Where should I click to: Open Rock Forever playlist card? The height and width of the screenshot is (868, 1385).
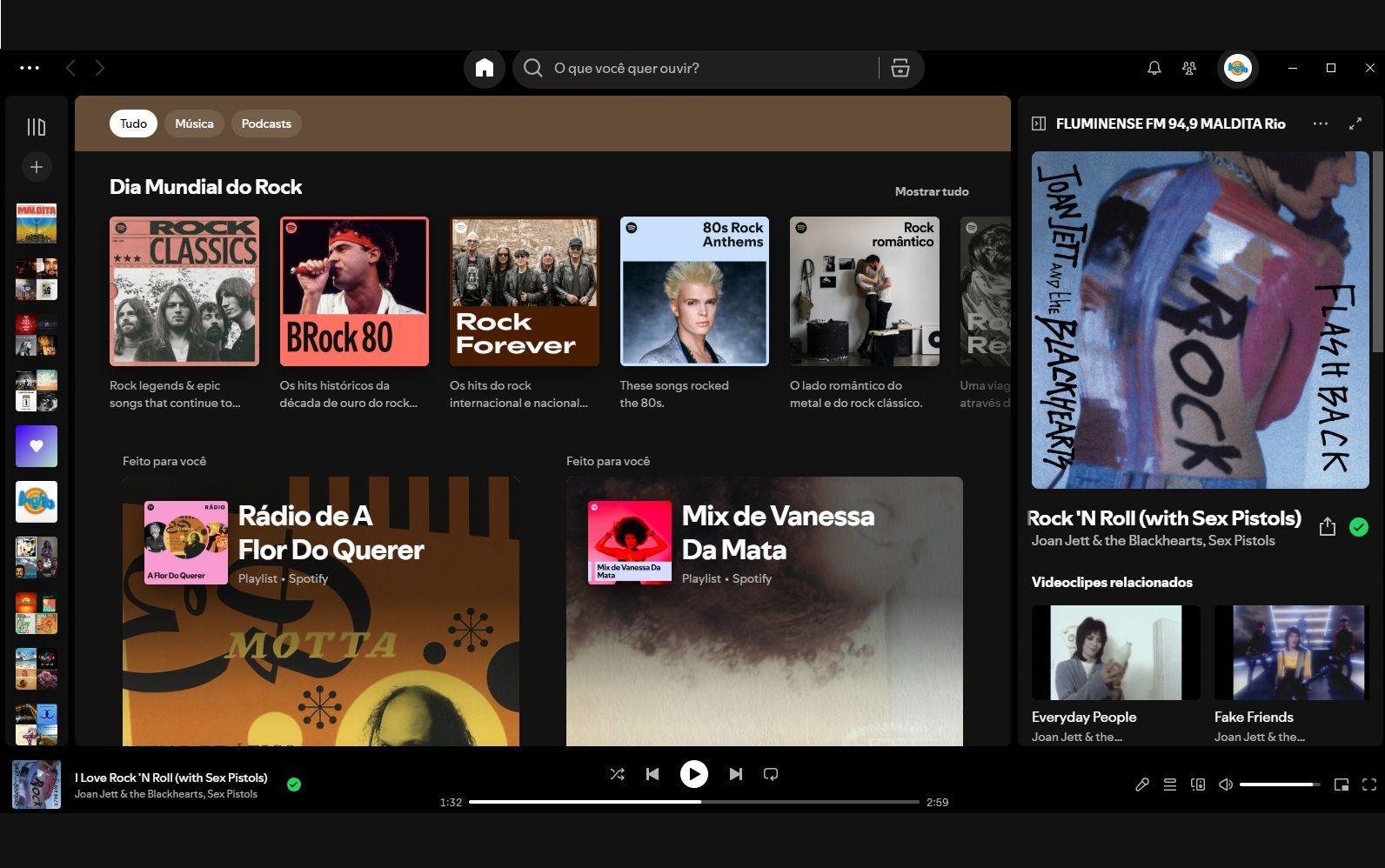(x=525, y=313)
